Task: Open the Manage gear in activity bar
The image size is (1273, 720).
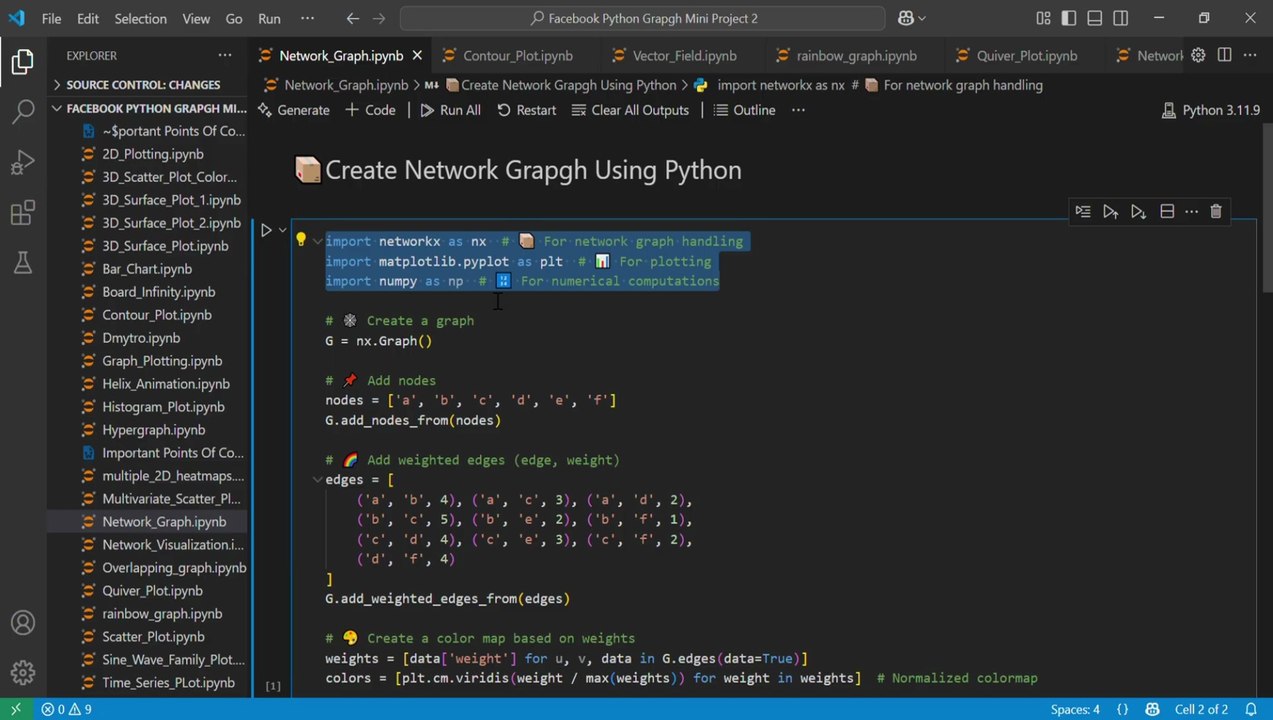Action: [x=22, y=672]
